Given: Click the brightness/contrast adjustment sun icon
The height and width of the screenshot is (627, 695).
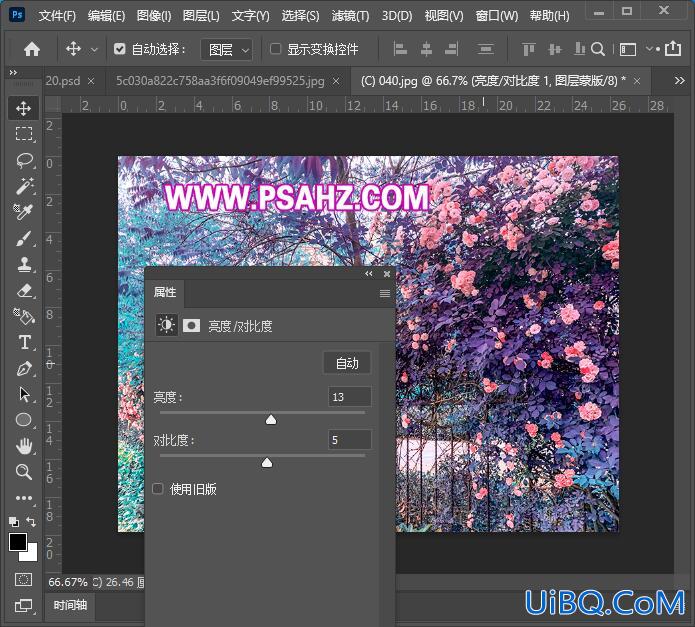Looking at the screenshot, I should coord(166,325).
